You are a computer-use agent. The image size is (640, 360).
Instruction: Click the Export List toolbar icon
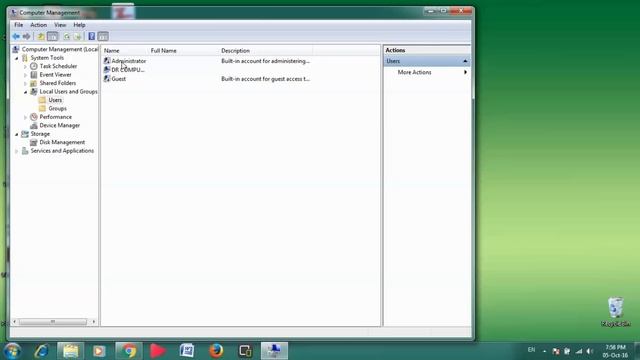77,36
